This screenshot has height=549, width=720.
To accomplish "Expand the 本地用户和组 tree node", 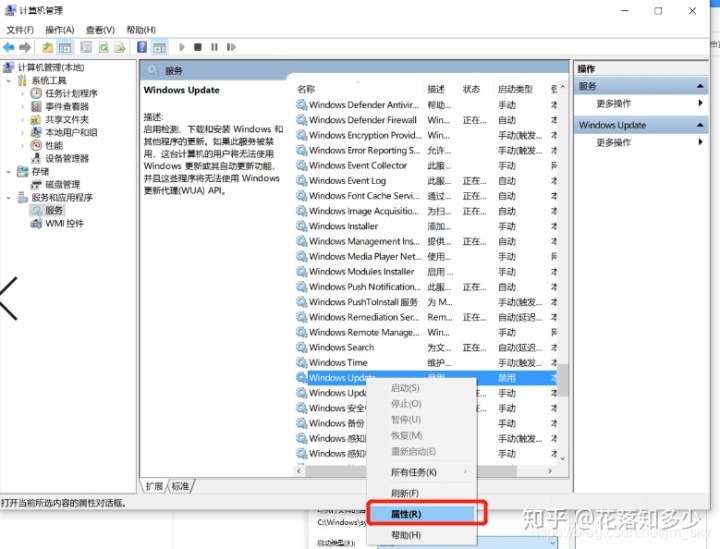I will coord(22,133).
